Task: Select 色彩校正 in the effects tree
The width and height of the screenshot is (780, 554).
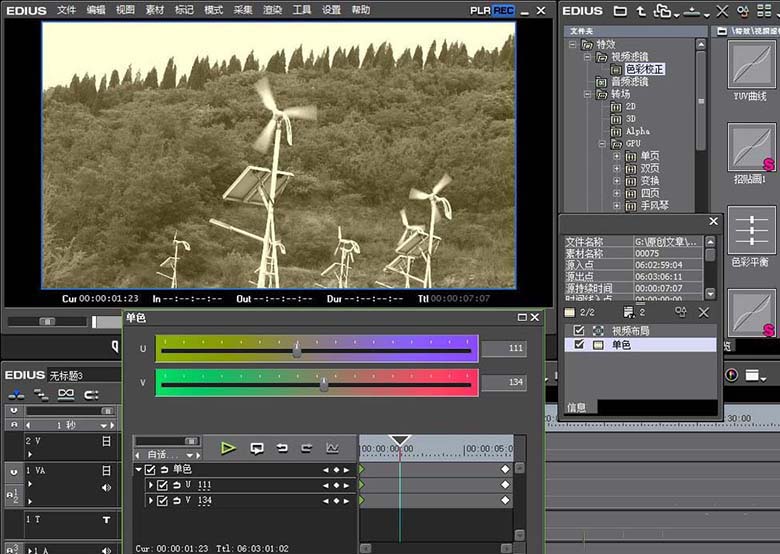Action: click(644, 69)
